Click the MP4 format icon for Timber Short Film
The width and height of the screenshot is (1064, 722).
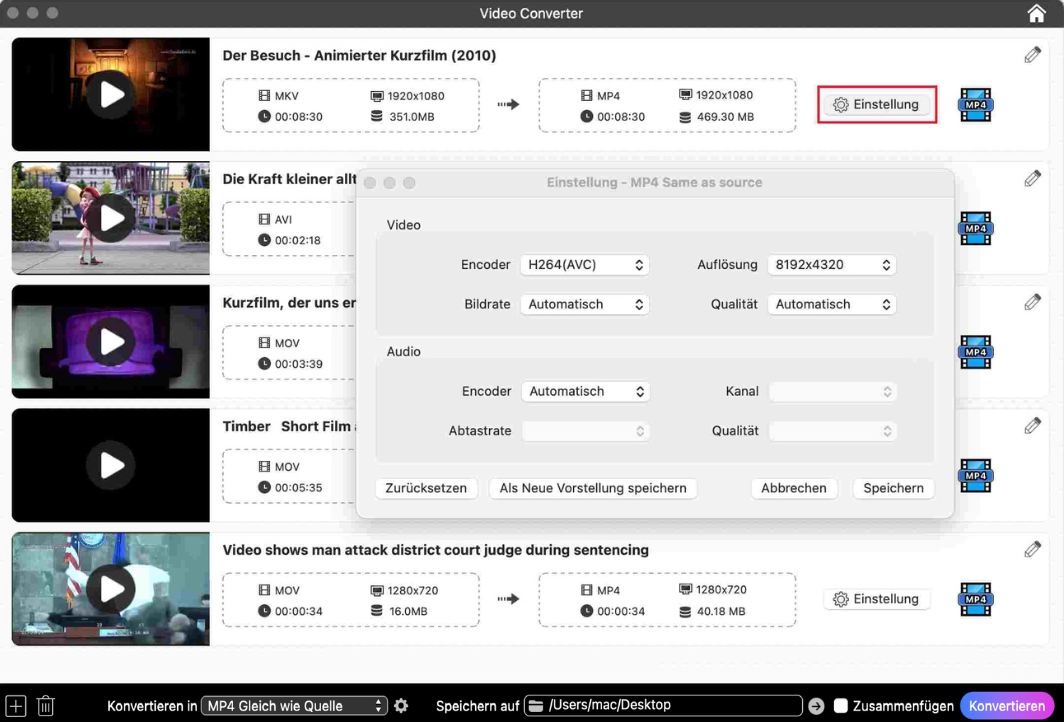[975, 476]
